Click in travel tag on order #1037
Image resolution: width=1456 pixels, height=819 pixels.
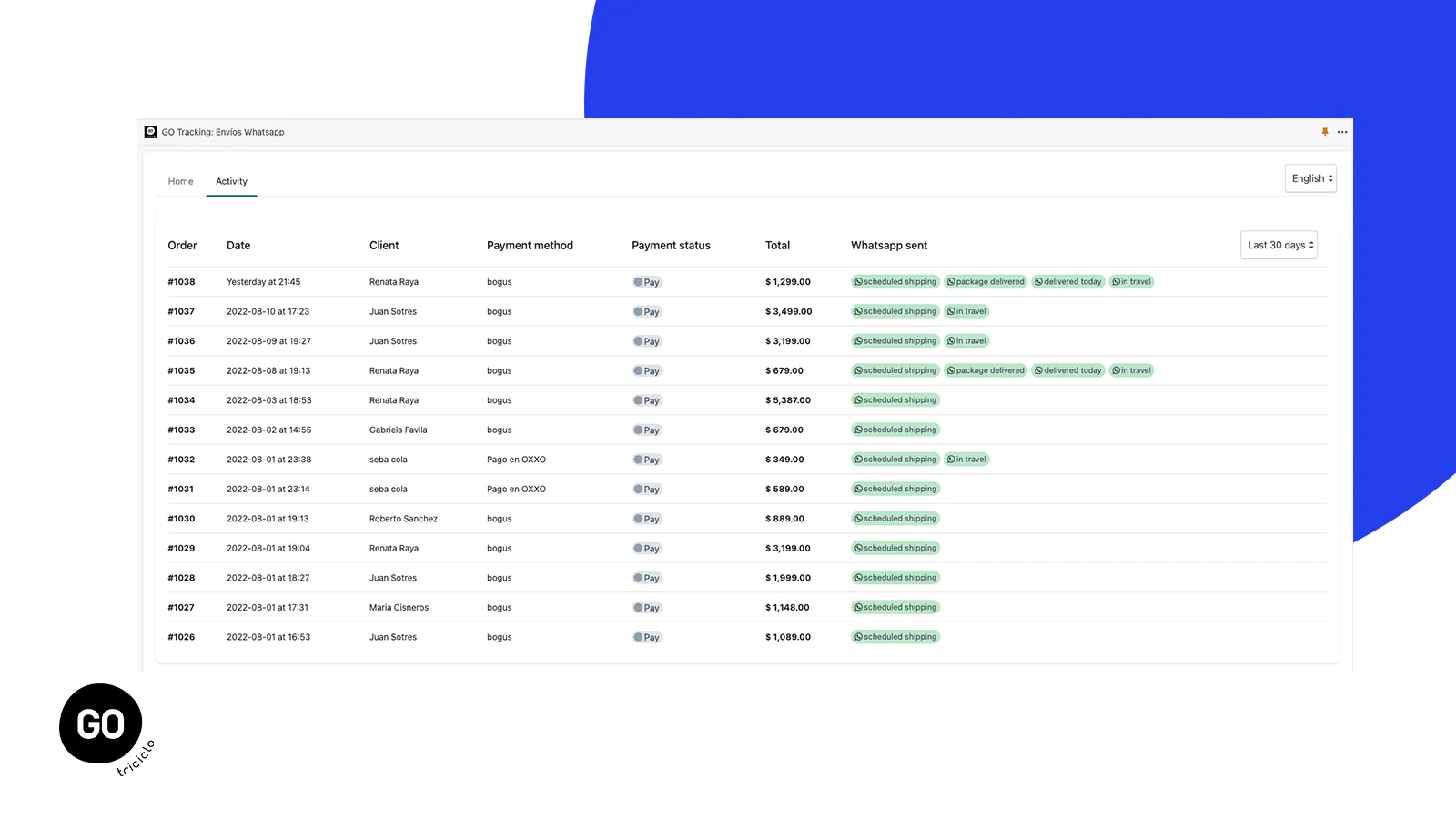[x=966, y=311]
